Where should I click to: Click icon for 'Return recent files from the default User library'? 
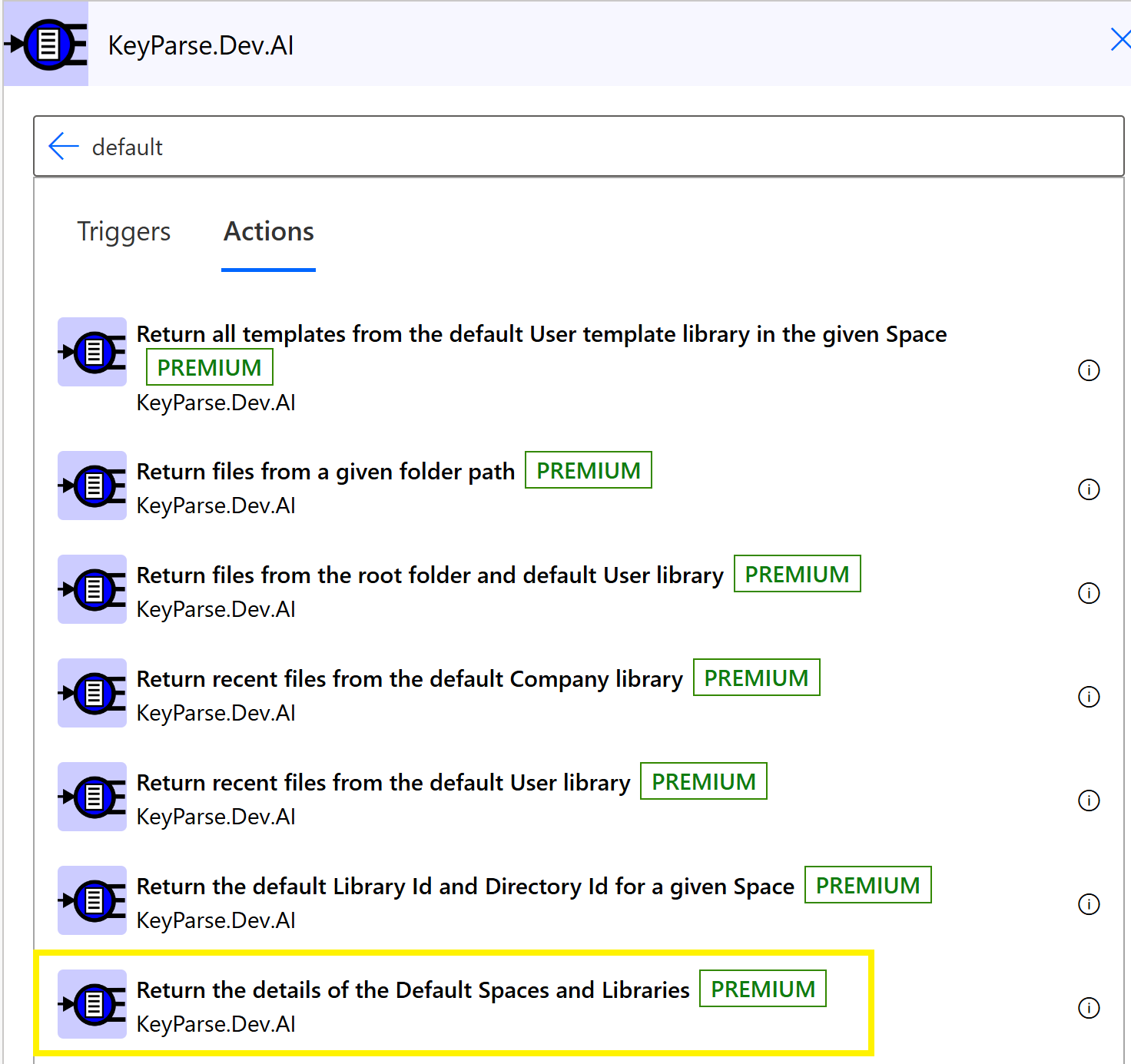[x=92, y=797]
